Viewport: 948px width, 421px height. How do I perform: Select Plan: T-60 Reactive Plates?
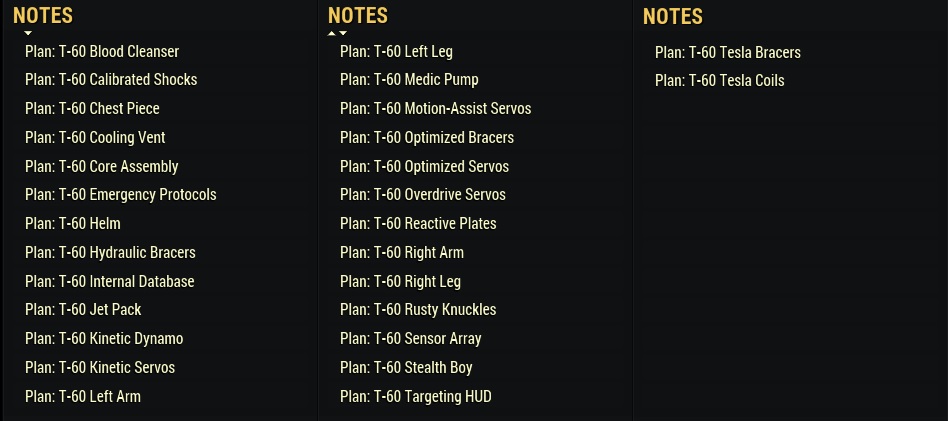click(x=418, y=223)
